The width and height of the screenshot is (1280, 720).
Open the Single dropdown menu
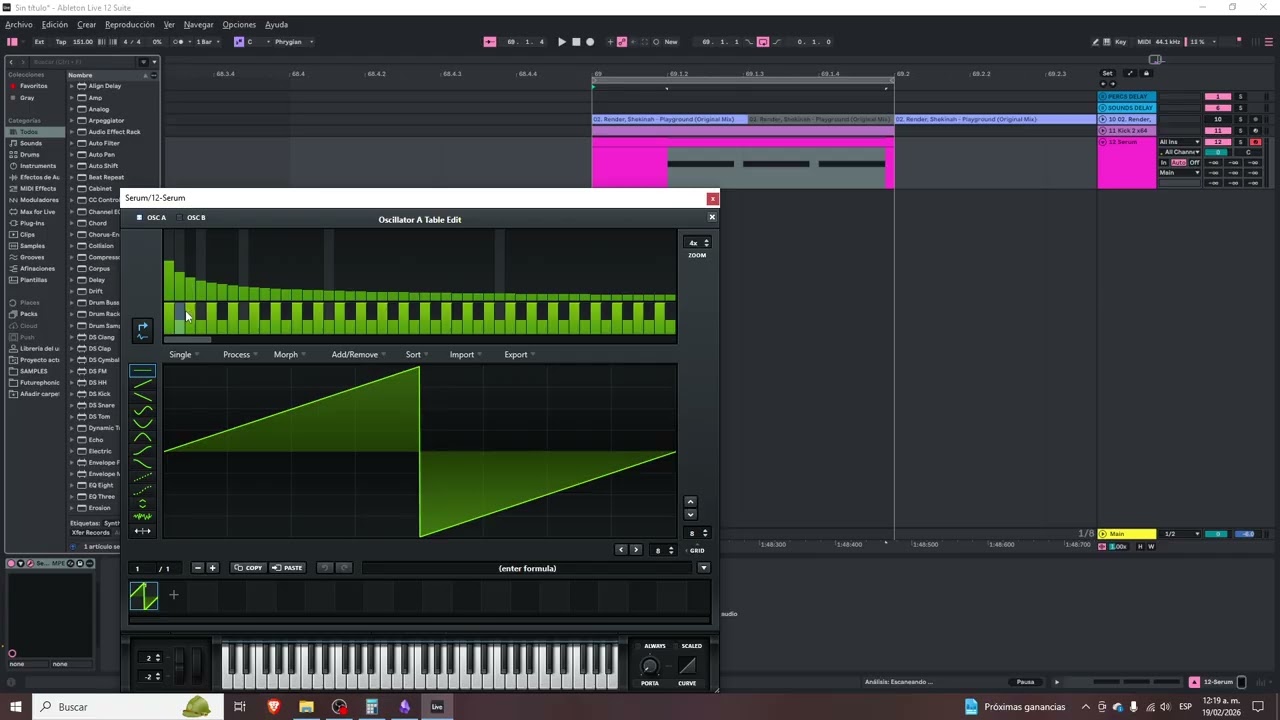tap(183, 354)
